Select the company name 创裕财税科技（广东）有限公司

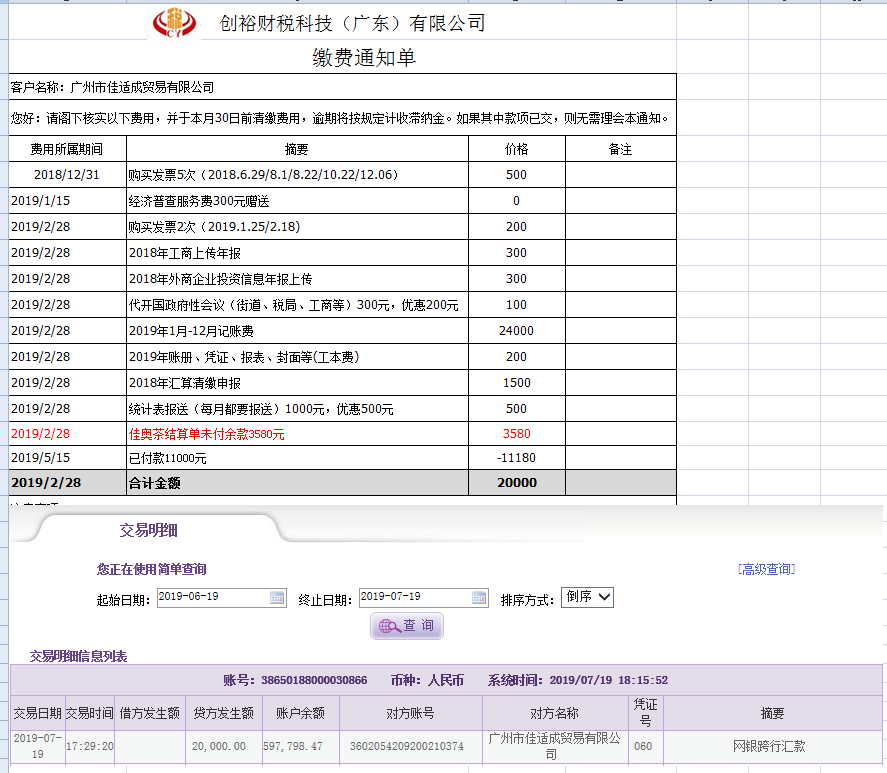[x=352, y=23]
